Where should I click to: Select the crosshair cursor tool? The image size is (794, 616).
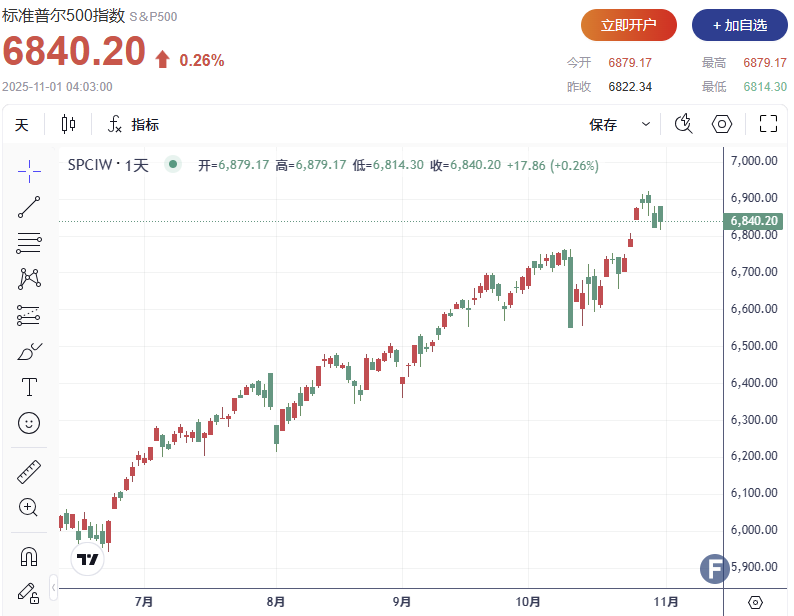29,171
